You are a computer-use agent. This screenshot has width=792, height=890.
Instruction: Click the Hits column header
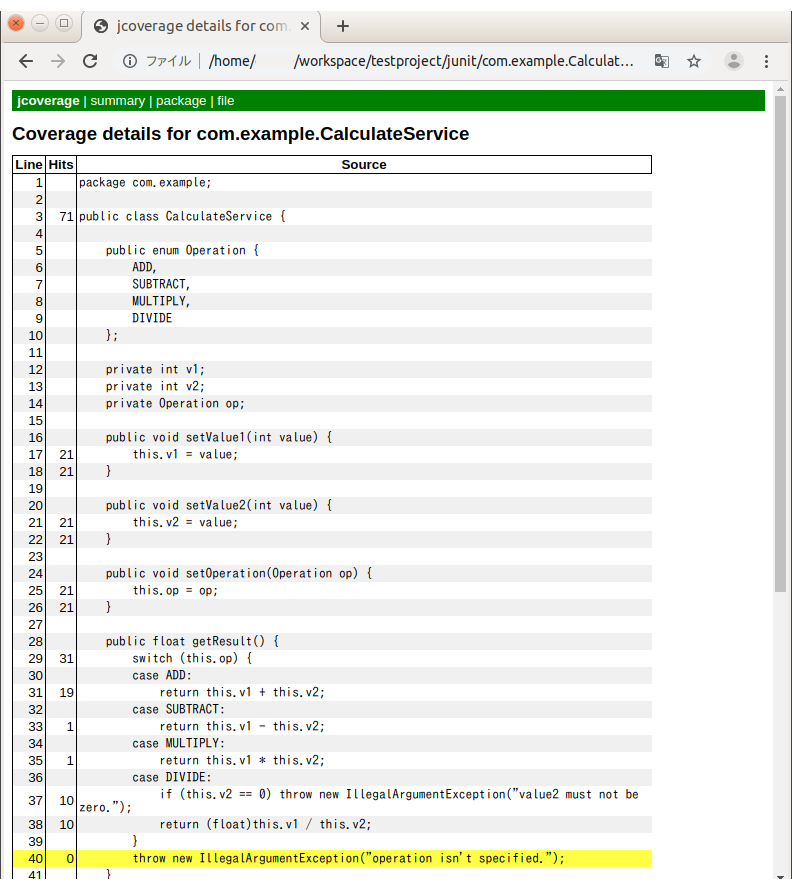click(x=61, y=165)
